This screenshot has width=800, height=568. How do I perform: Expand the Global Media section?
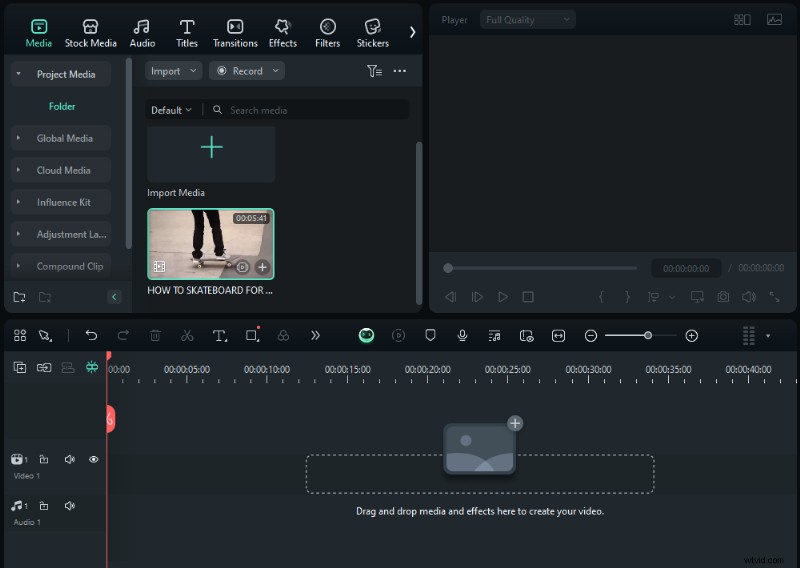18,138
